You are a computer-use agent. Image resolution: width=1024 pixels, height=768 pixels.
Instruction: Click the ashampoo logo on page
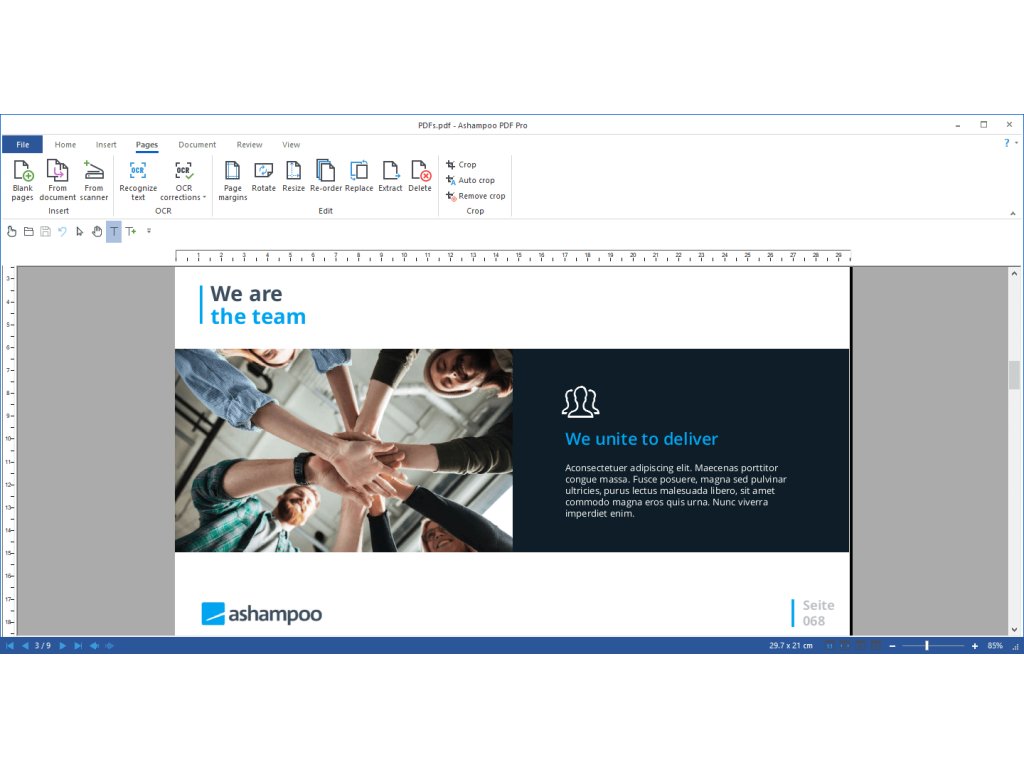[x=261, y=613]
